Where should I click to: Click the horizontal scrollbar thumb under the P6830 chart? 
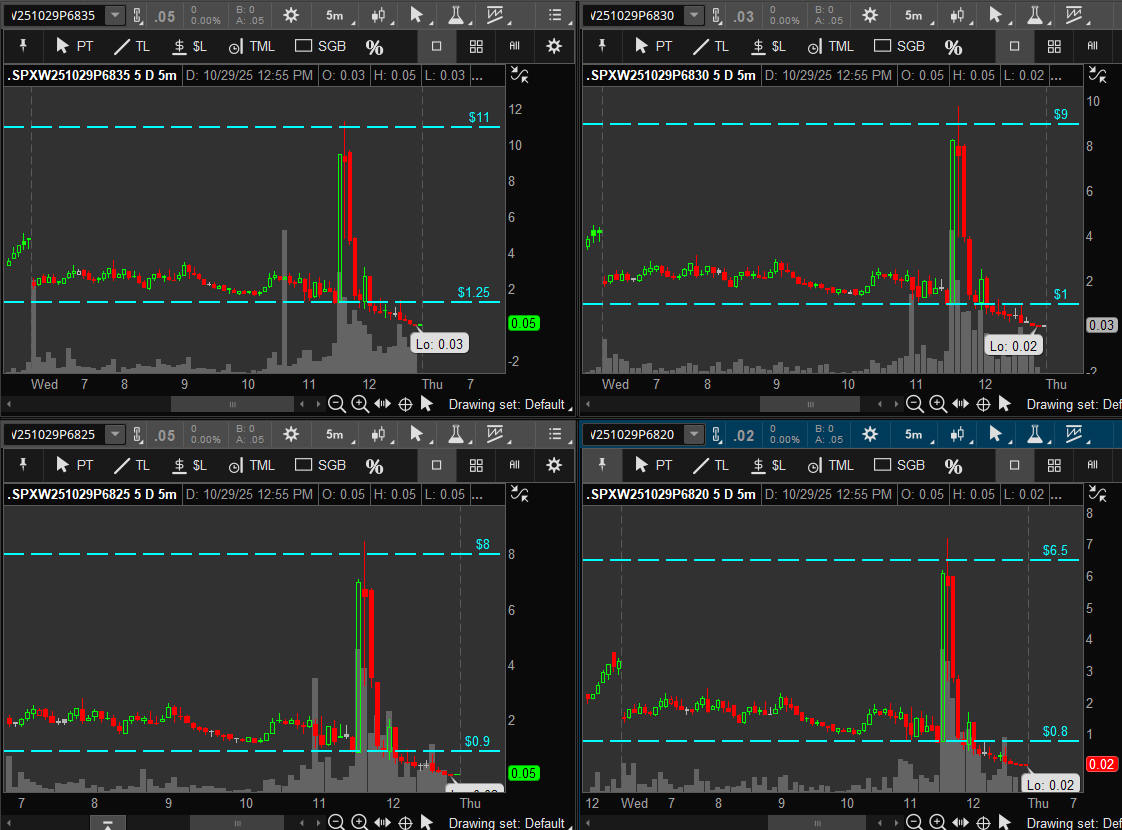pyautogui.click(x=810, y=404)
